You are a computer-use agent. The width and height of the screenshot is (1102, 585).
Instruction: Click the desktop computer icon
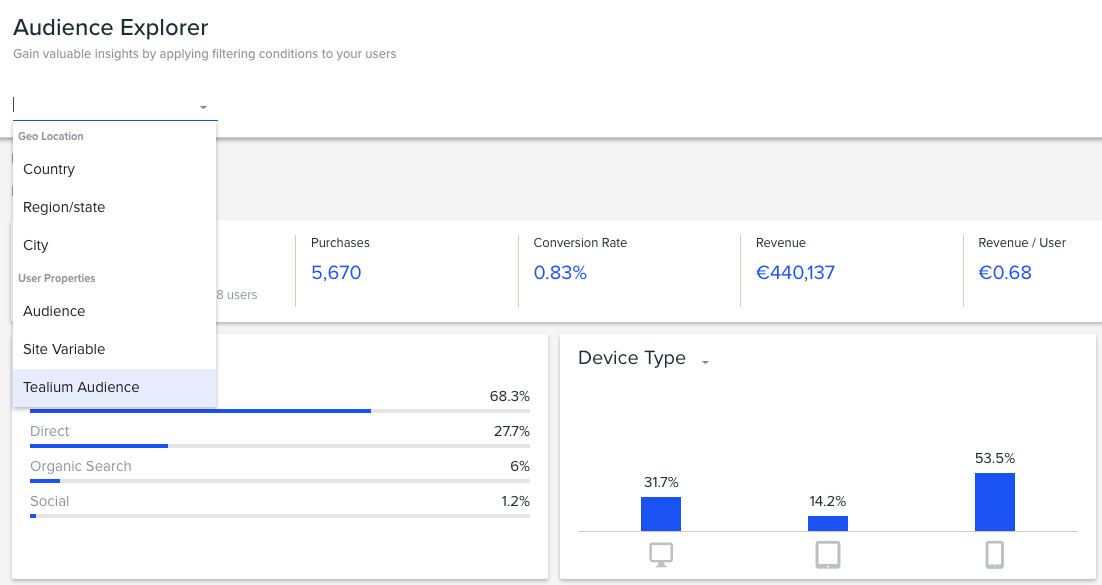tap(661, 554)
